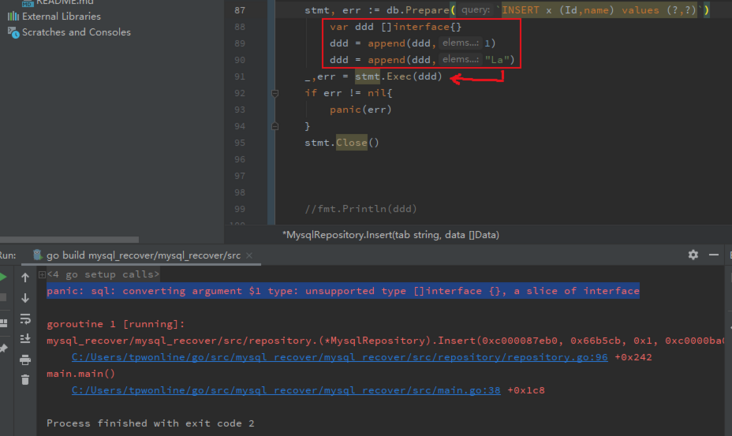732x436 pixels.
Task: Rerun the program with green play icon
Action: pyautogui.click(x=2, y=277)
